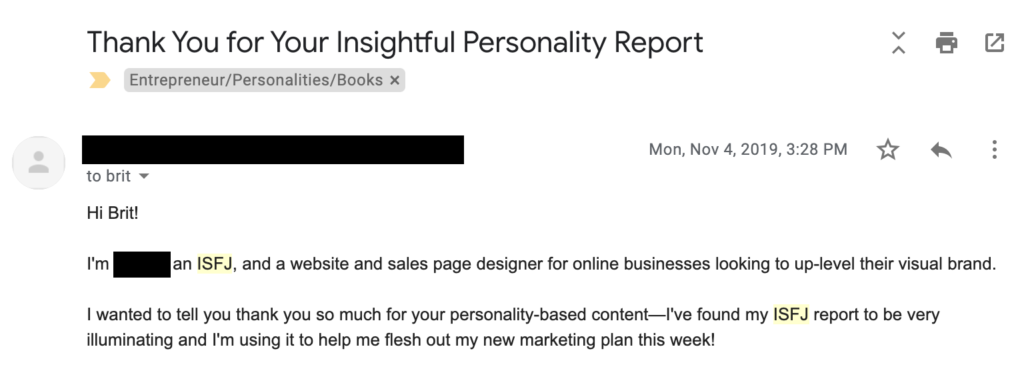Click the "Hi Brit!" greeting line
Image resolution: width=1024 pixels, height=369 pixels.
(x=112, y=214)
